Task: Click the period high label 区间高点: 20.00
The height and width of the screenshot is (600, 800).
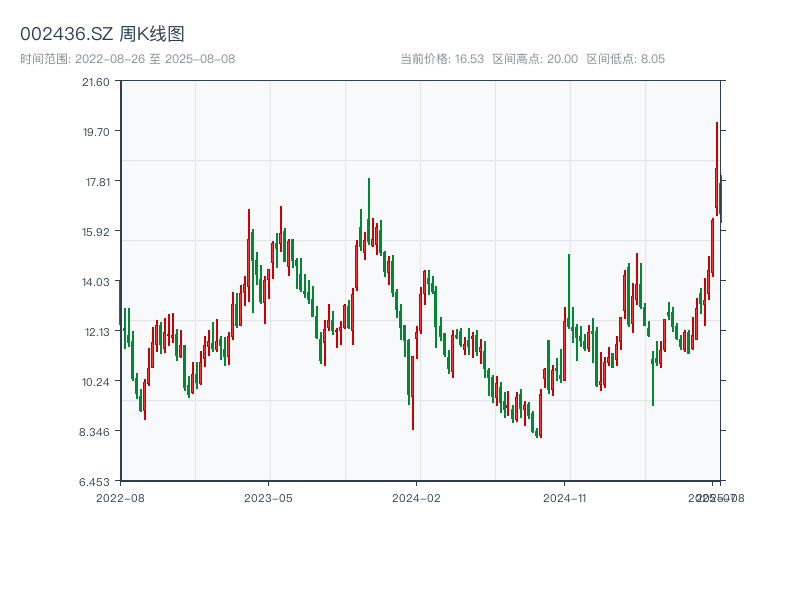Action: [x=535, y=59]
